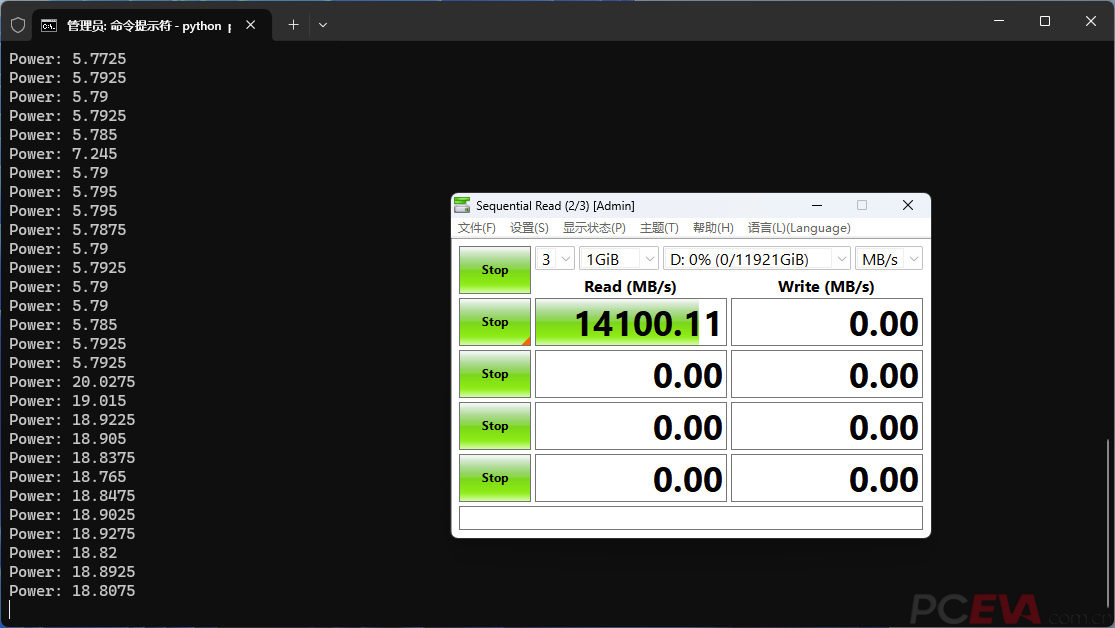Open the 显示状态(P) menu
This screenshot has width=1115, height=628.
click(x=594, y=228)
